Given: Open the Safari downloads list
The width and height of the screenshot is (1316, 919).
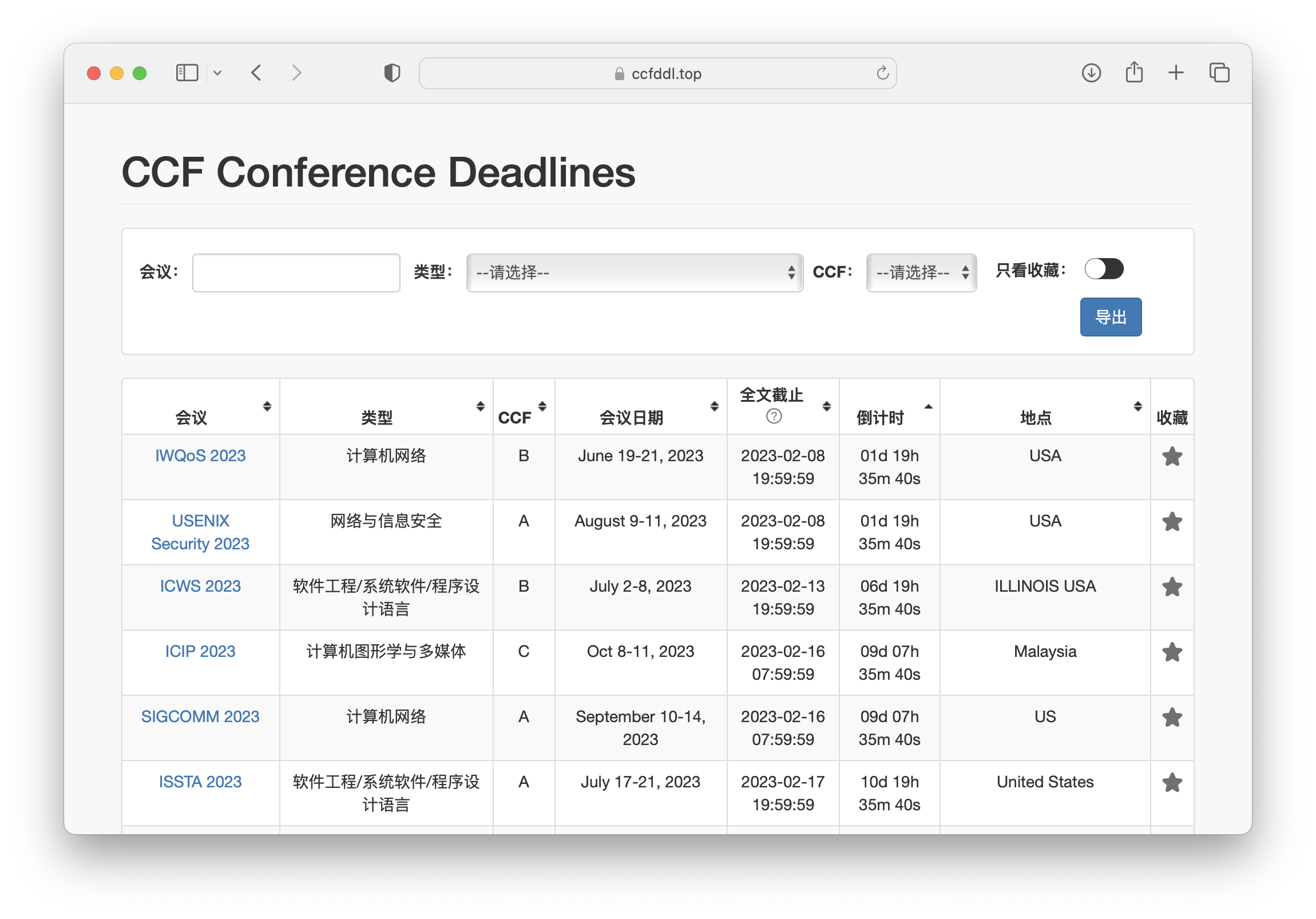Looking at the screenshot, I should click(1091, 73).
